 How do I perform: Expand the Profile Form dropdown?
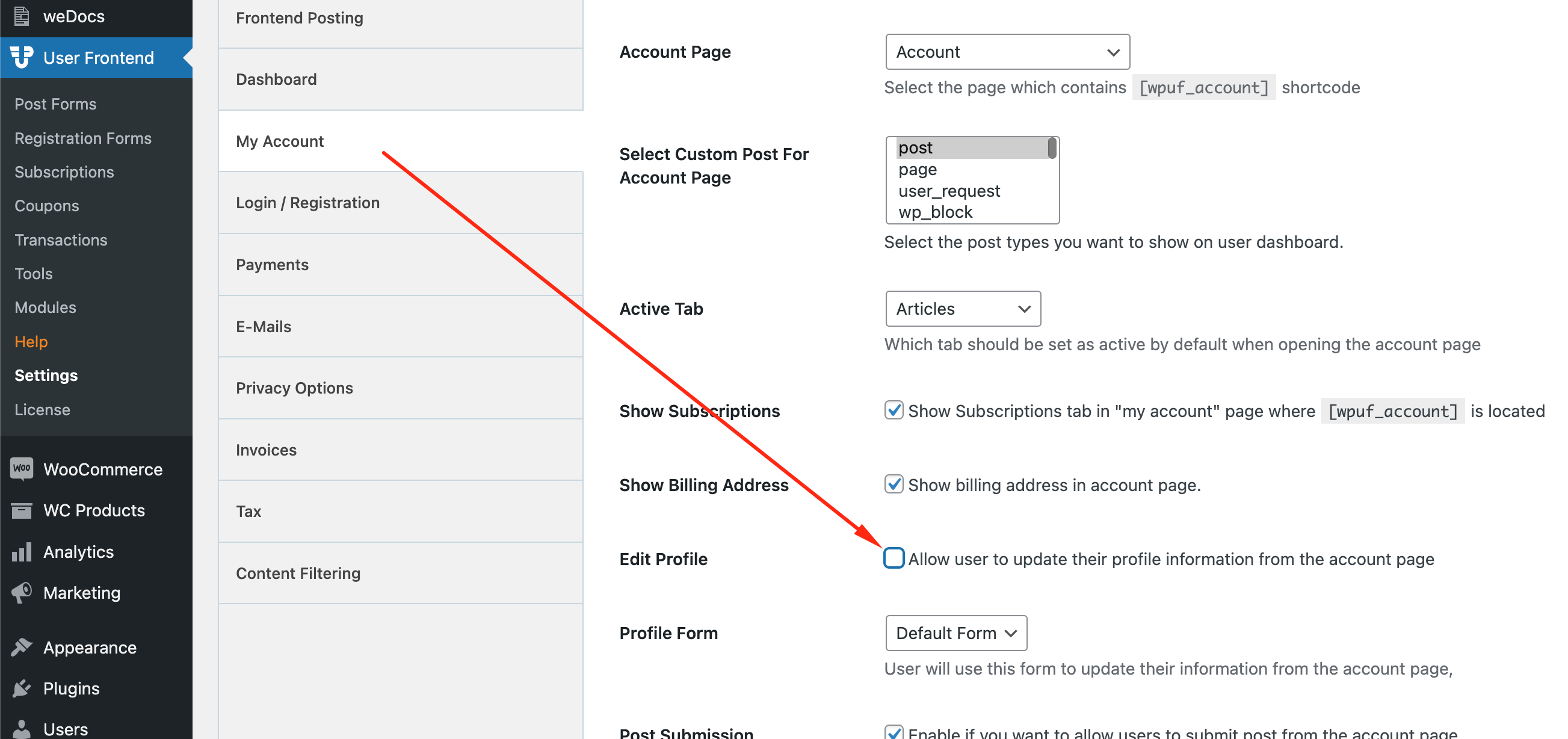956,633
